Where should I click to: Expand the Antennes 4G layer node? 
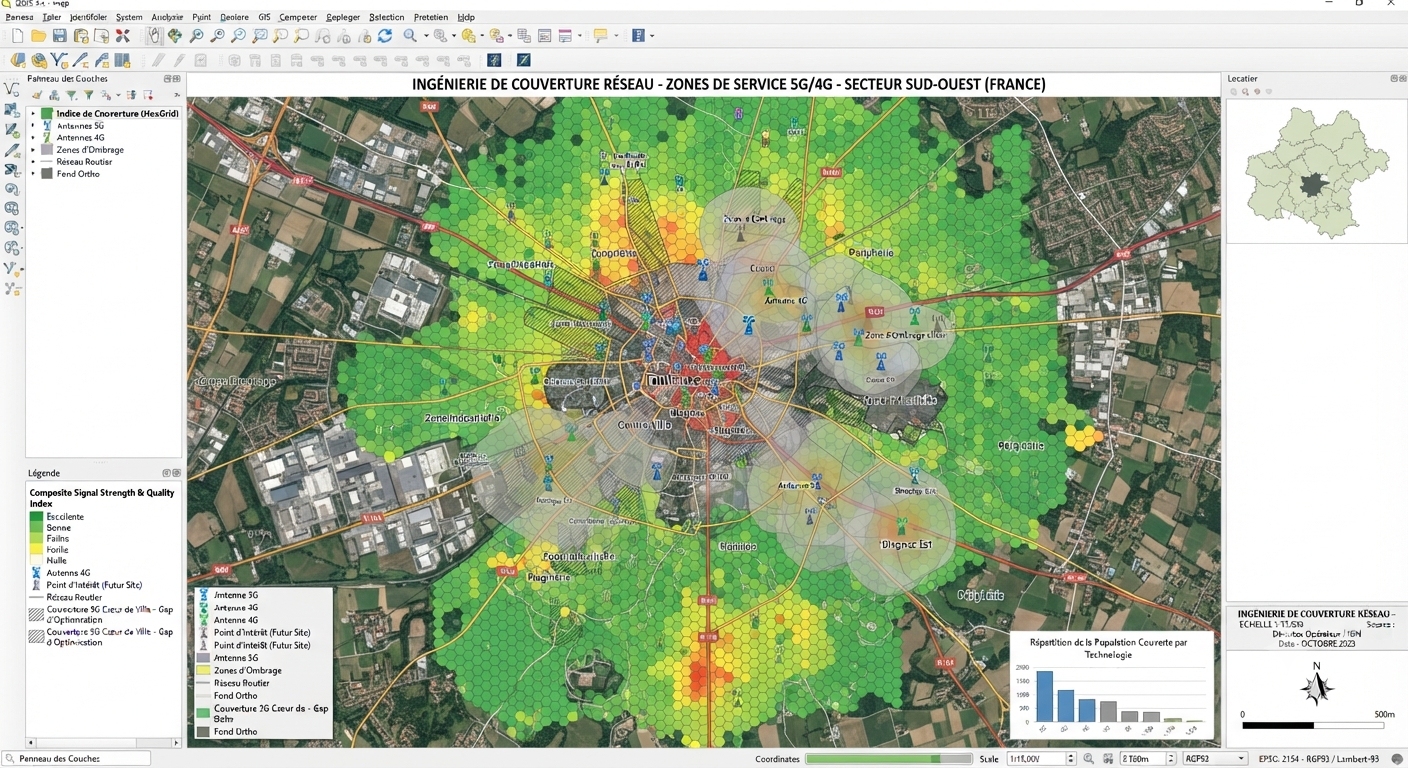point(33,138)
